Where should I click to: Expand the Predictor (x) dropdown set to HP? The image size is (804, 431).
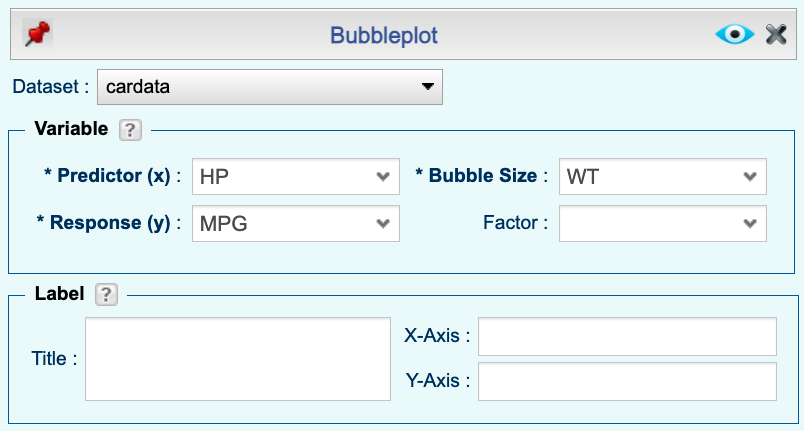295,176
